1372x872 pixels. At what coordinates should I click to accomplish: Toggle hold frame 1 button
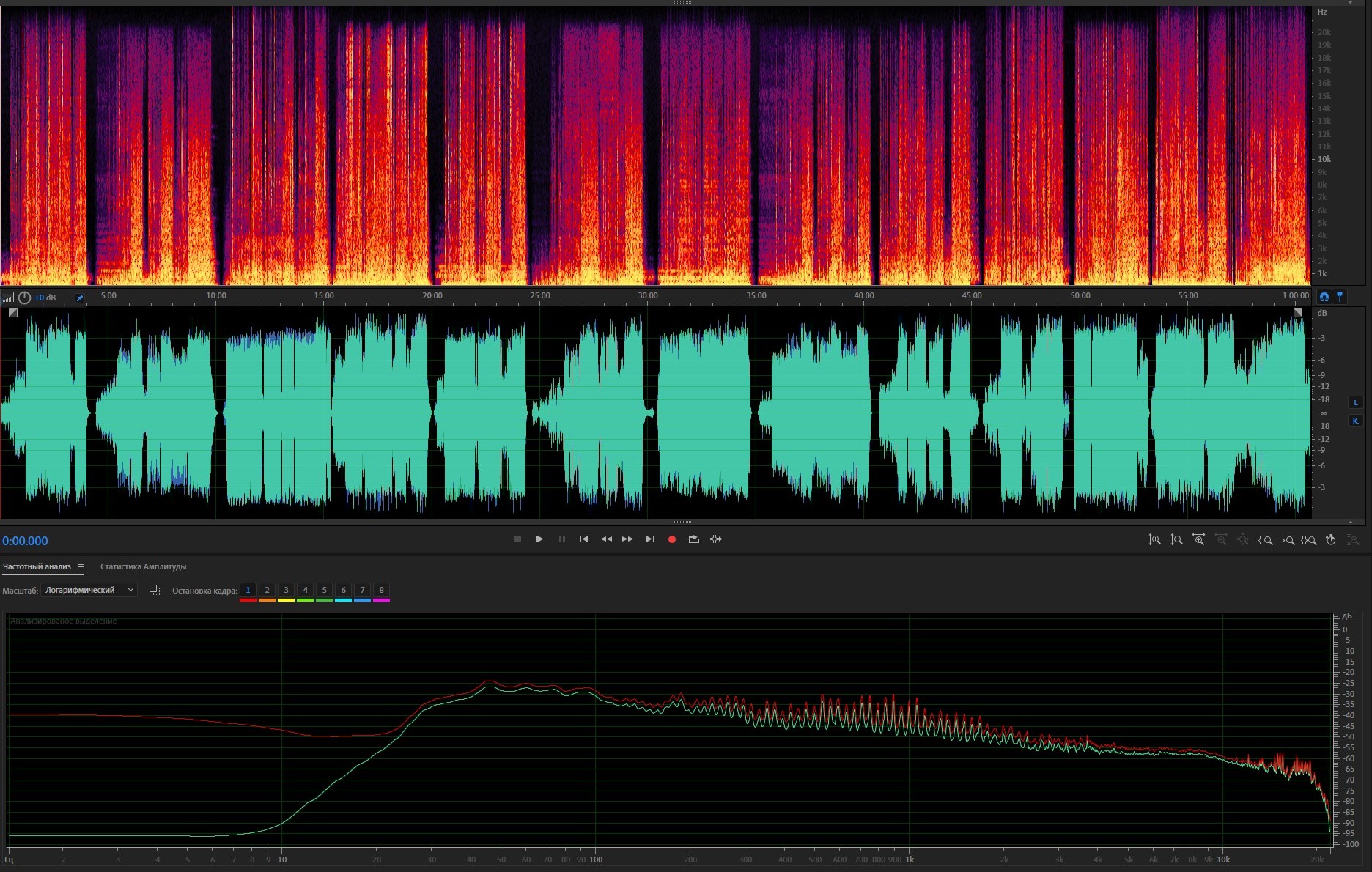click(x=248, y=590)
